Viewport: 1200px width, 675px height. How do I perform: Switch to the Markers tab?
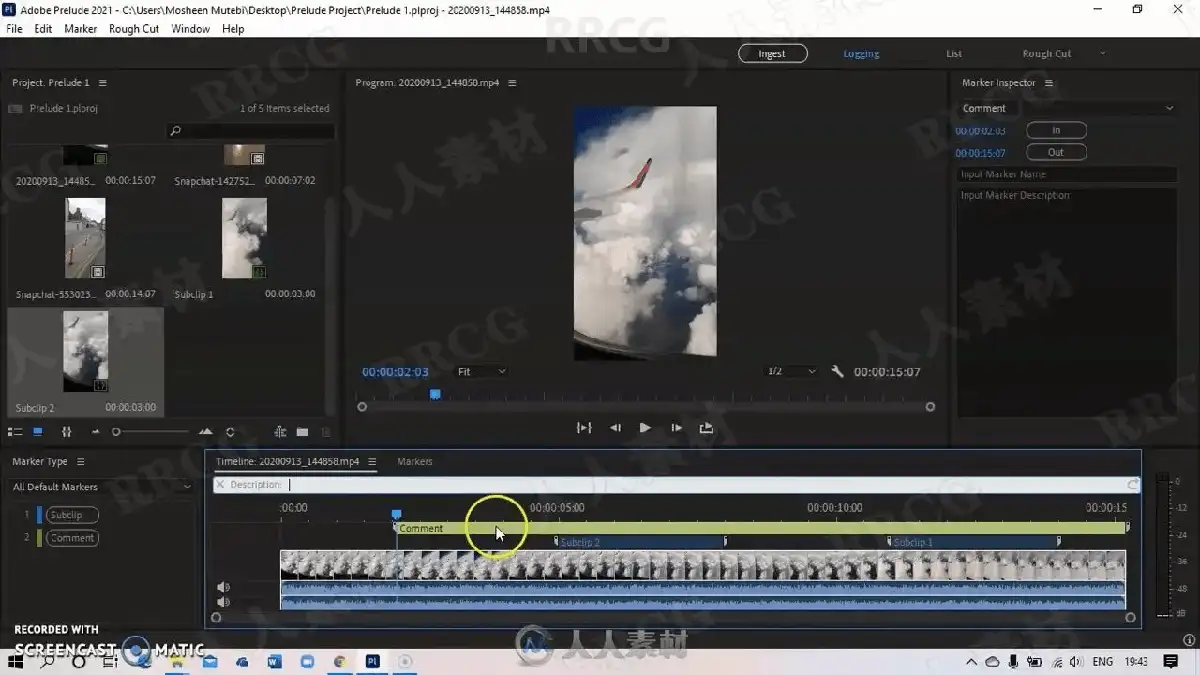tap(415, 462)
